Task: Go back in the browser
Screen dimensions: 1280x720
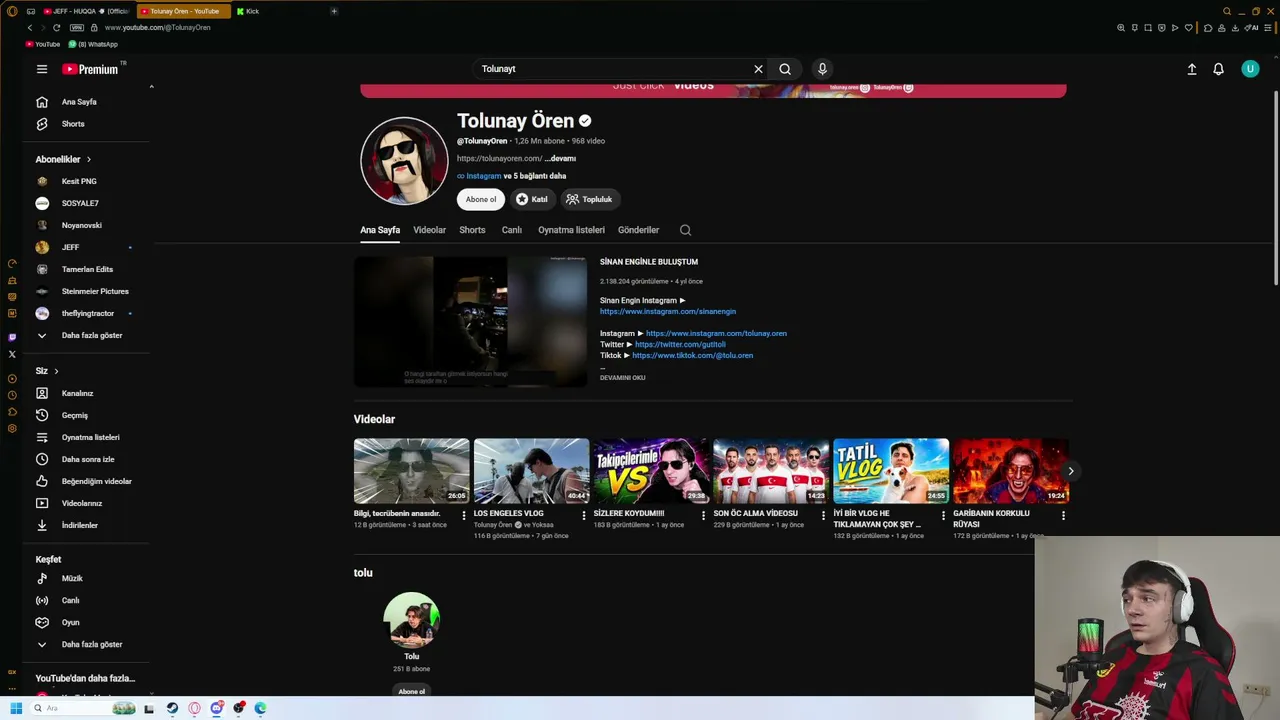Action: coord(30,28)
